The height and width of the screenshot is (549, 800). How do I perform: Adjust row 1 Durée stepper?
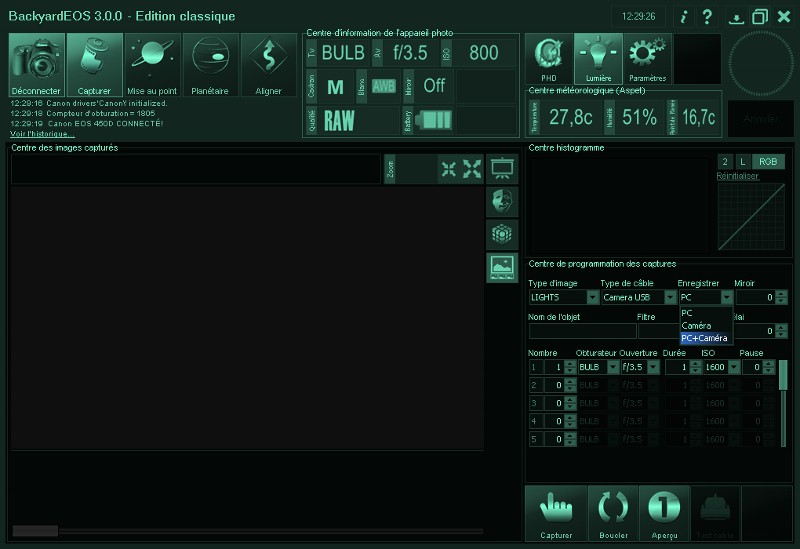[695, 367]
